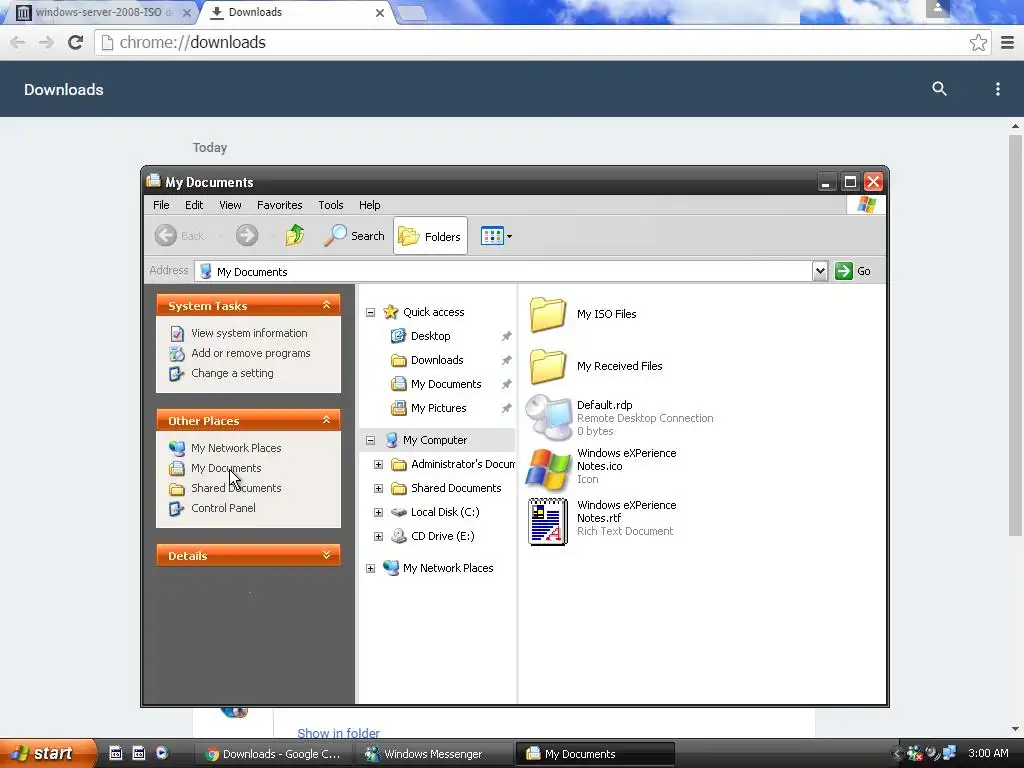Open the Chrome hamburger menu
1024x768 pixels.
click(x=1008, y=42)
